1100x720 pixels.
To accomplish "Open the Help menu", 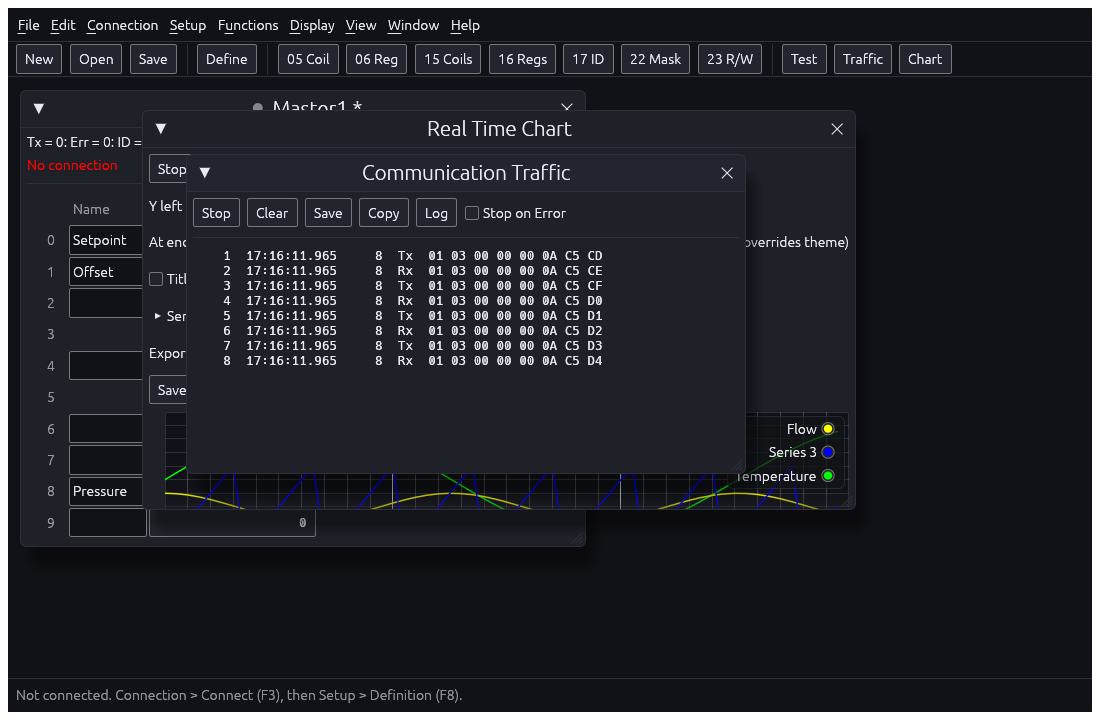I will pyautogui.click(x=465, y=25).
